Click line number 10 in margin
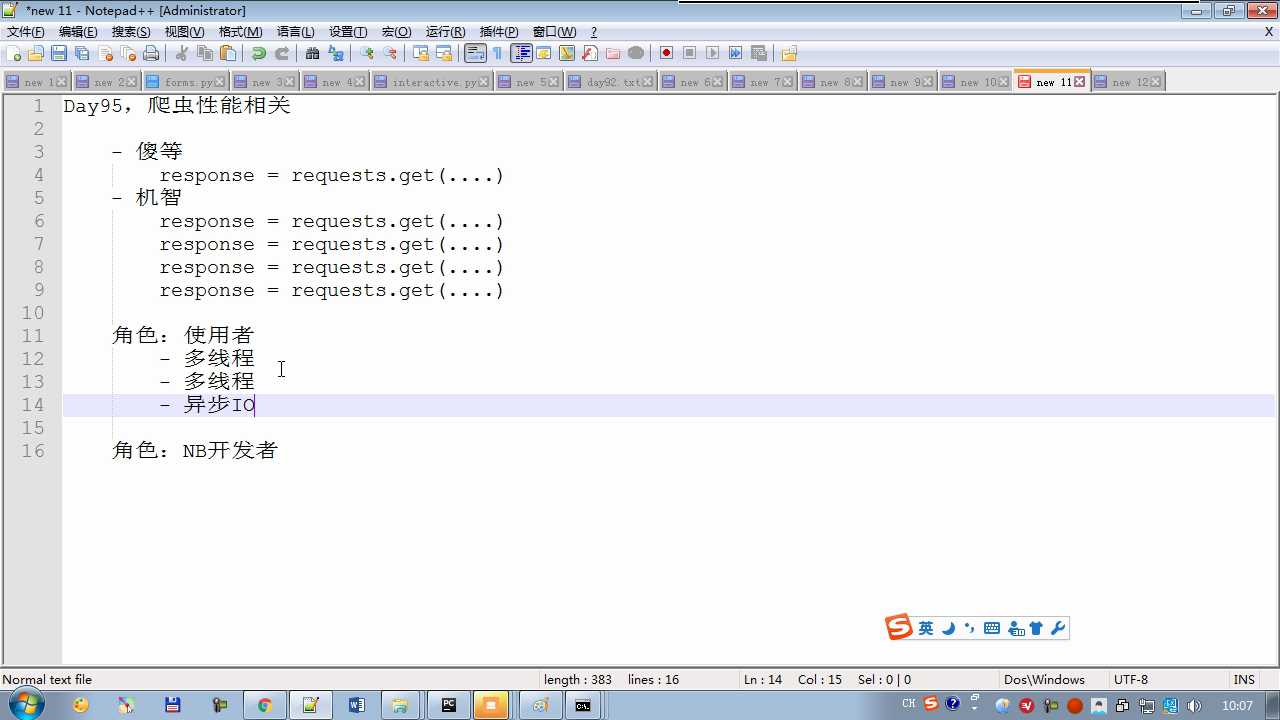 pos(32,313)
